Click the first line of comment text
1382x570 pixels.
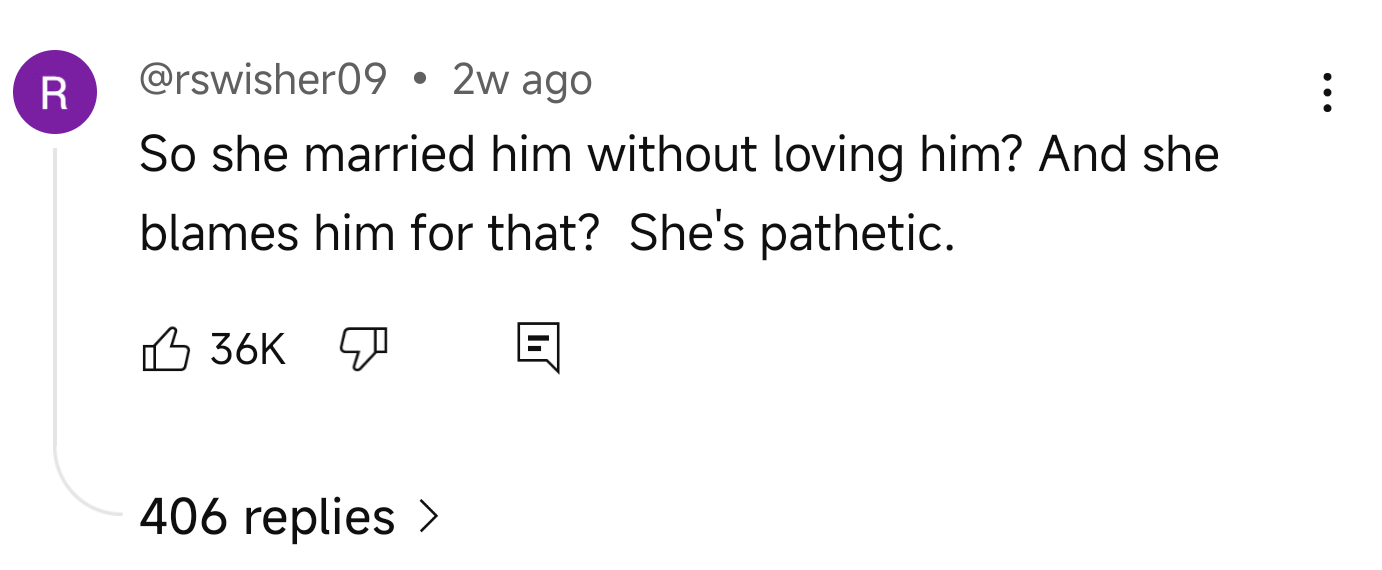point(678,156)
